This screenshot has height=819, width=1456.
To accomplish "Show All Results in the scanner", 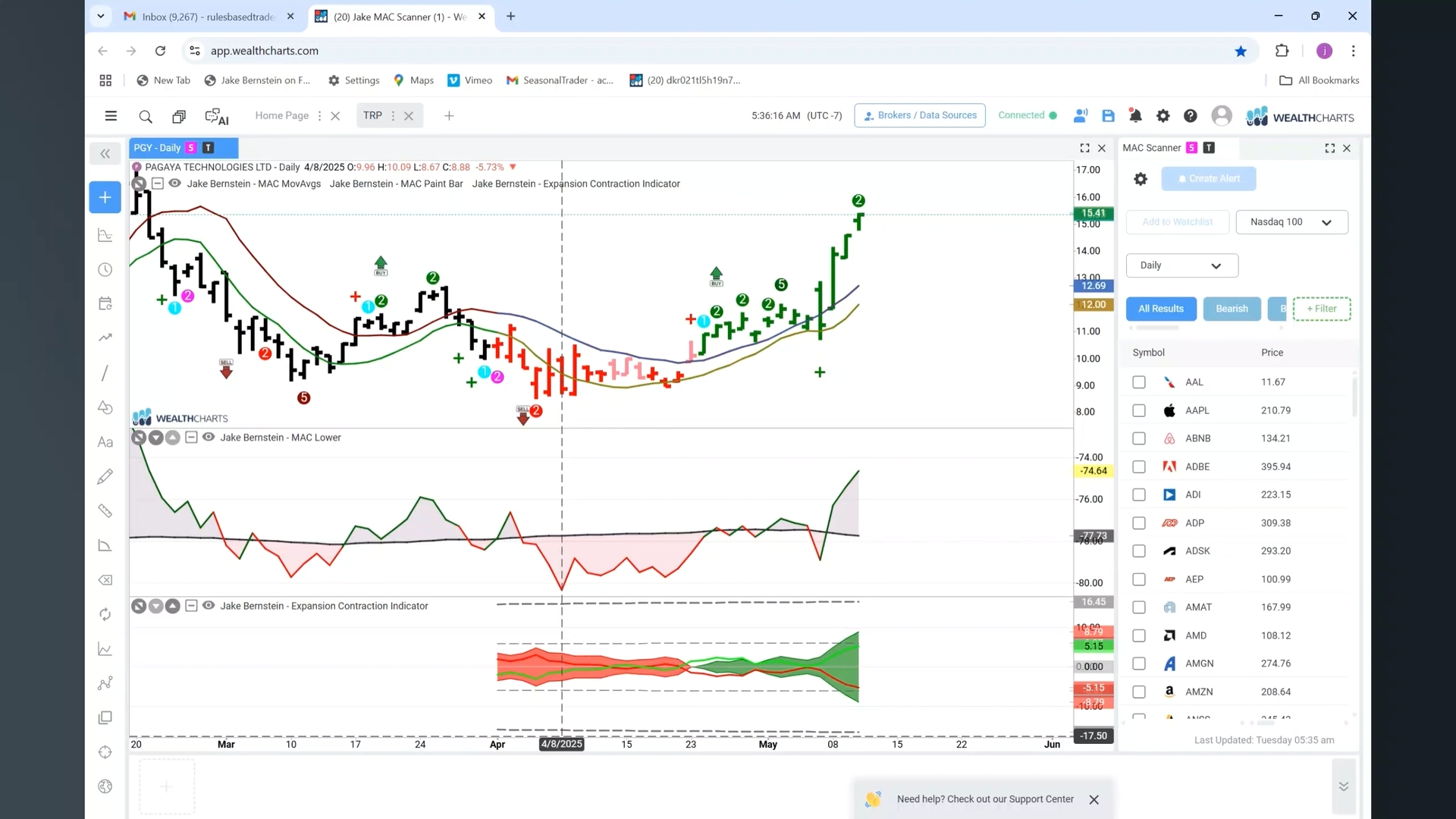I will tap(1161, 309).
